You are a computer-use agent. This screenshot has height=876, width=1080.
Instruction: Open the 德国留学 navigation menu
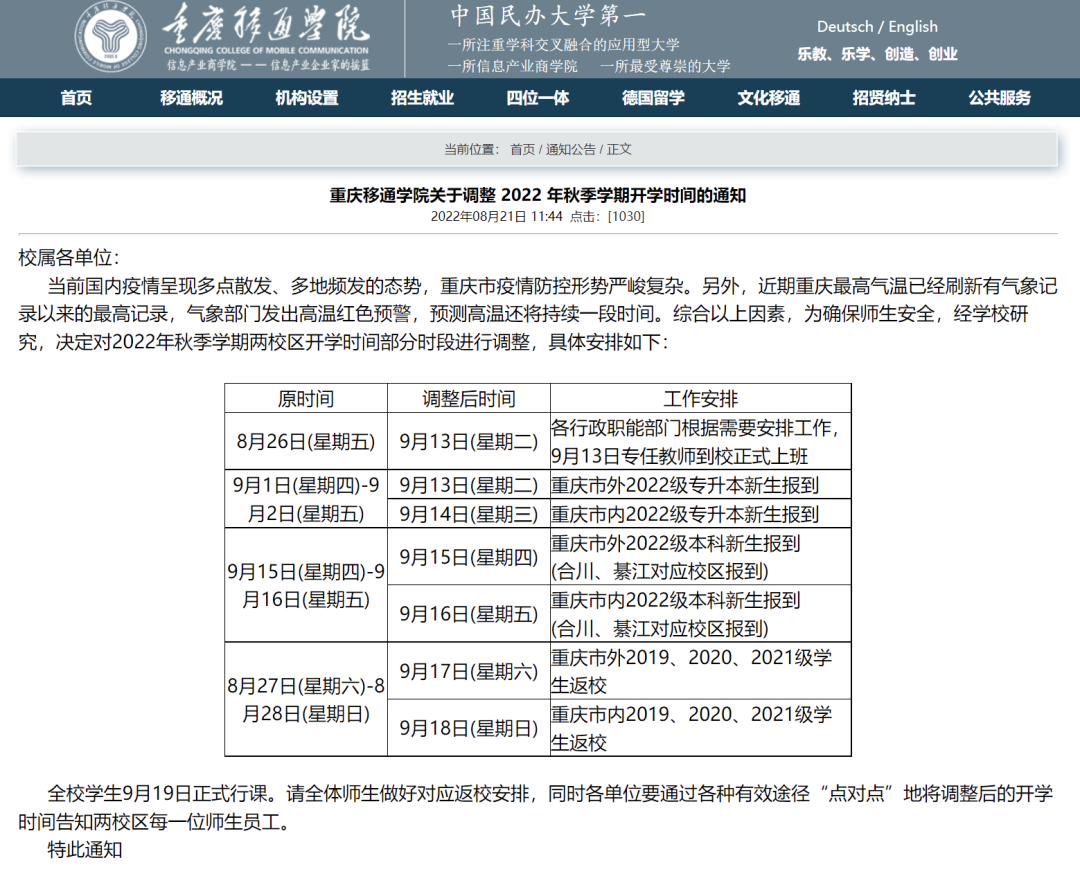(x=652, y=98)
